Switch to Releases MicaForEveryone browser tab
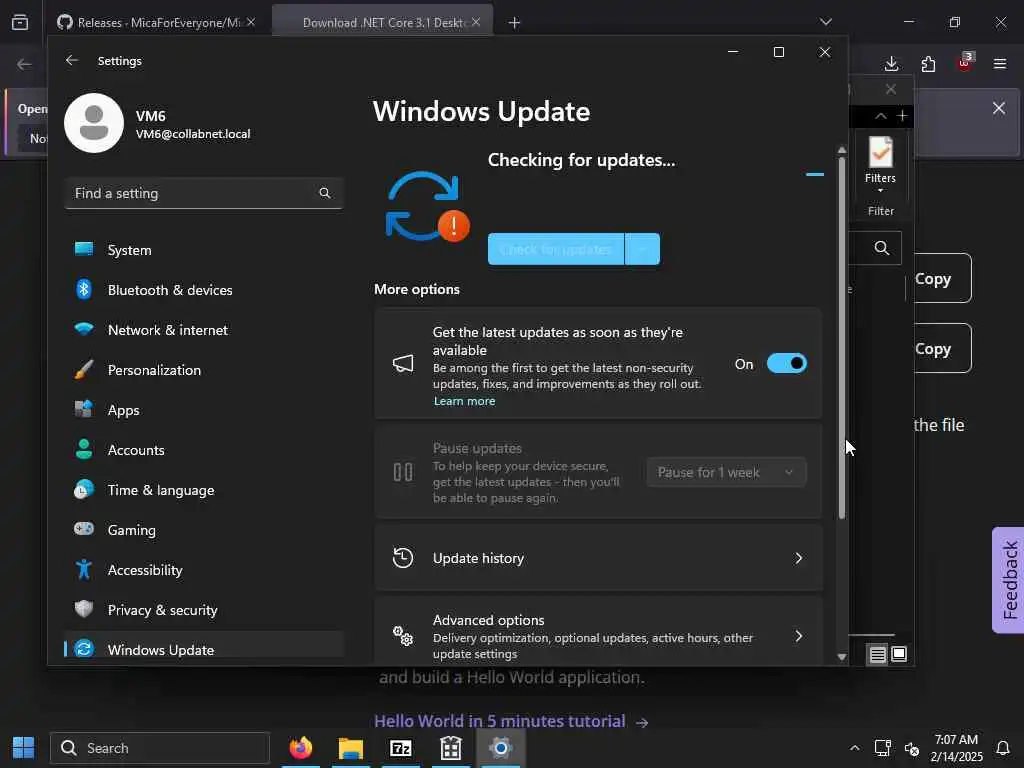Viewport: 1024px width, 768px height. tap(155, 22)
